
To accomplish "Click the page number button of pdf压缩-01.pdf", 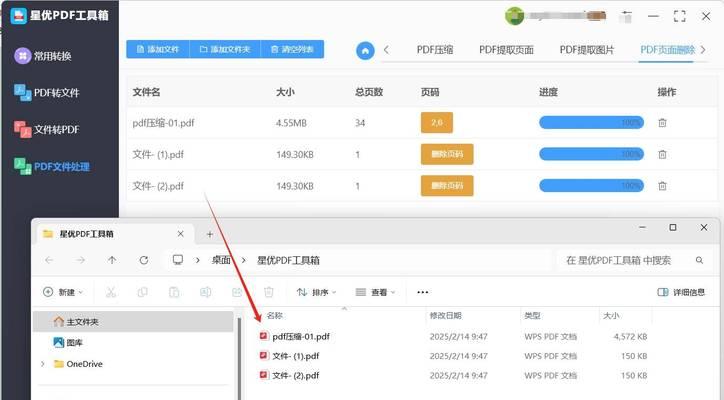I will [x=437, y=122].
